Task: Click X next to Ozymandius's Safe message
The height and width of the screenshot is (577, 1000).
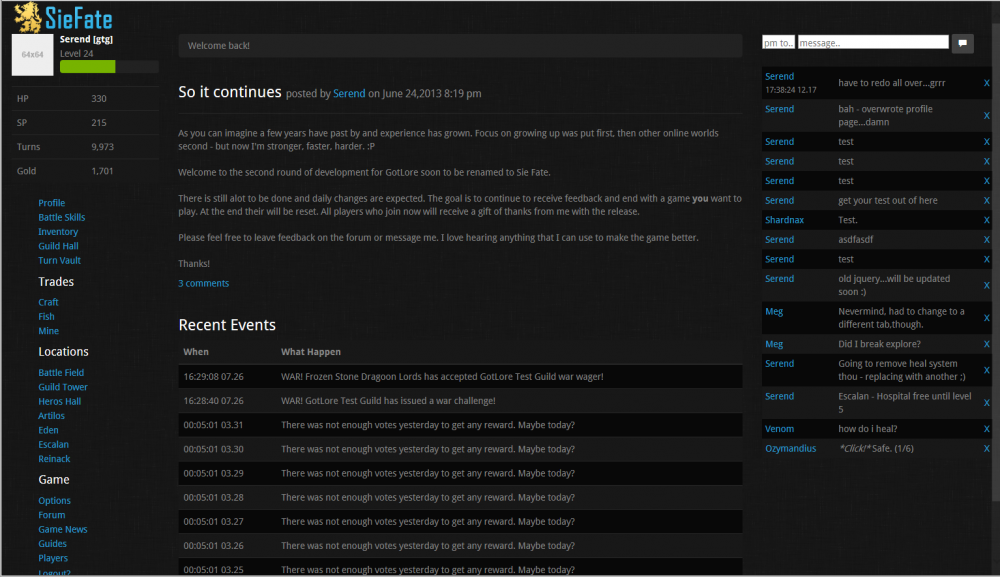Action: pyautogui.click(x=986, y=449)
